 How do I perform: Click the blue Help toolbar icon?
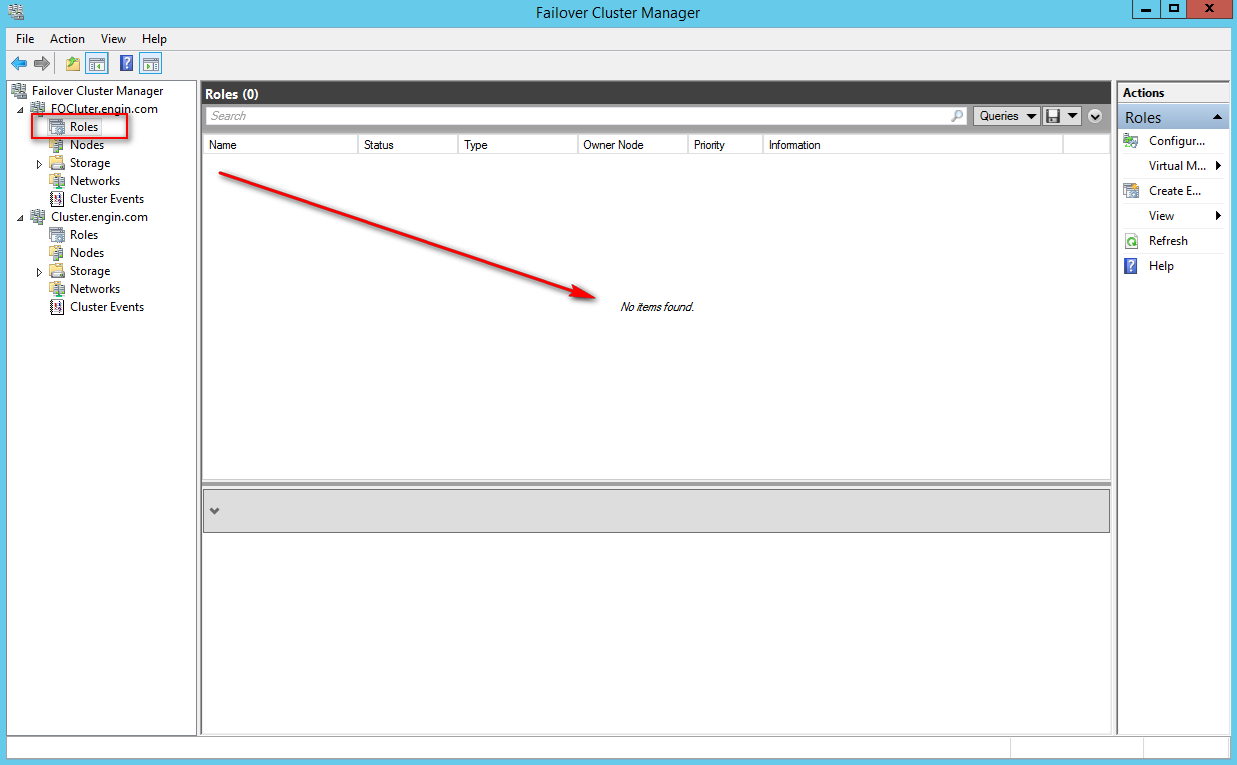127,64
